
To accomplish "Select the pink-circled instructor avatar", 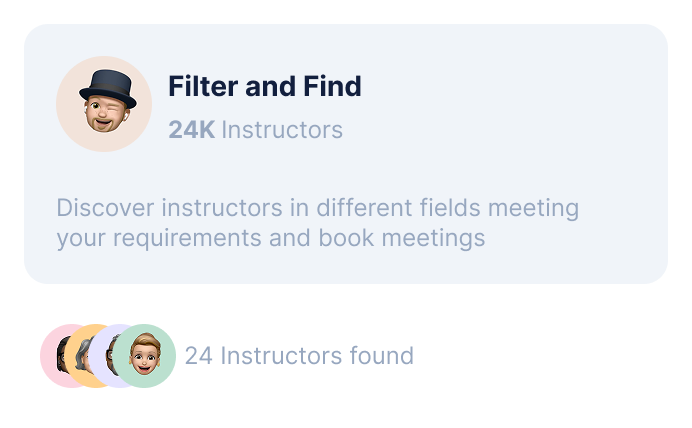I will [53, 356].
